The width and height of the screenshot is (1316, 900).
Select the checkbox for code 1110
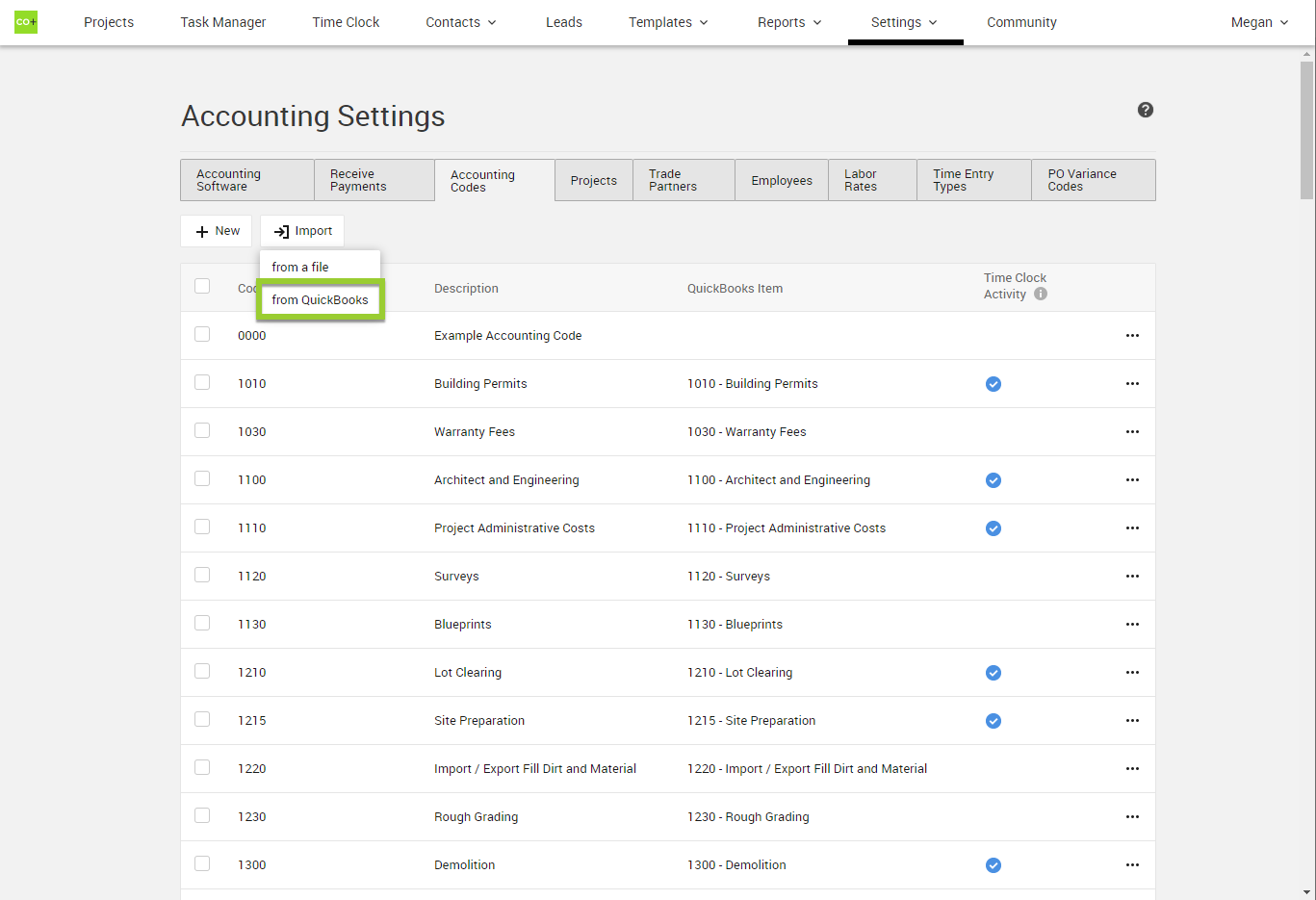pyautogui.click(x=202, y=527)
